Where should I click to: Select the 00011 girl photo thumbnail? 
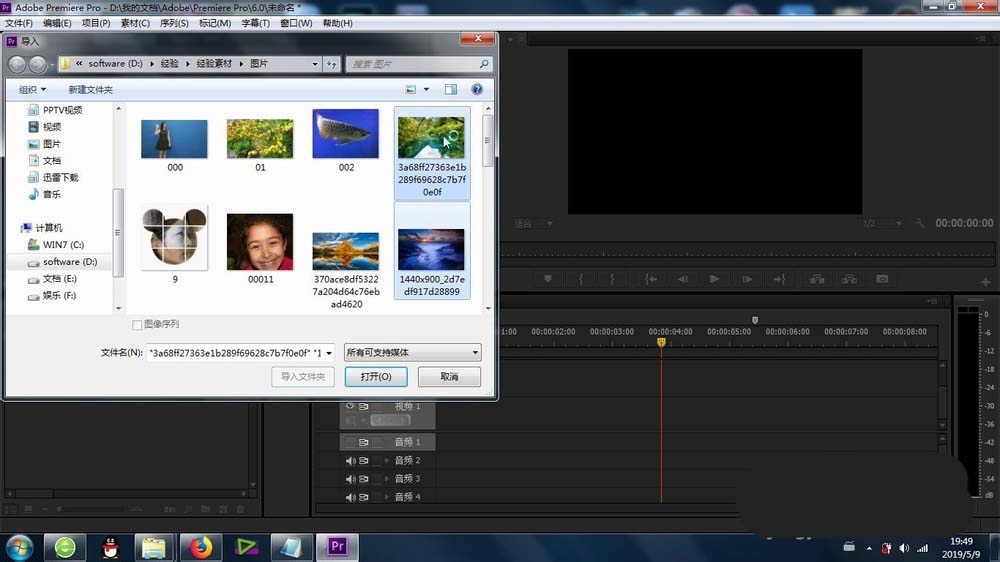tap(260, 241)
